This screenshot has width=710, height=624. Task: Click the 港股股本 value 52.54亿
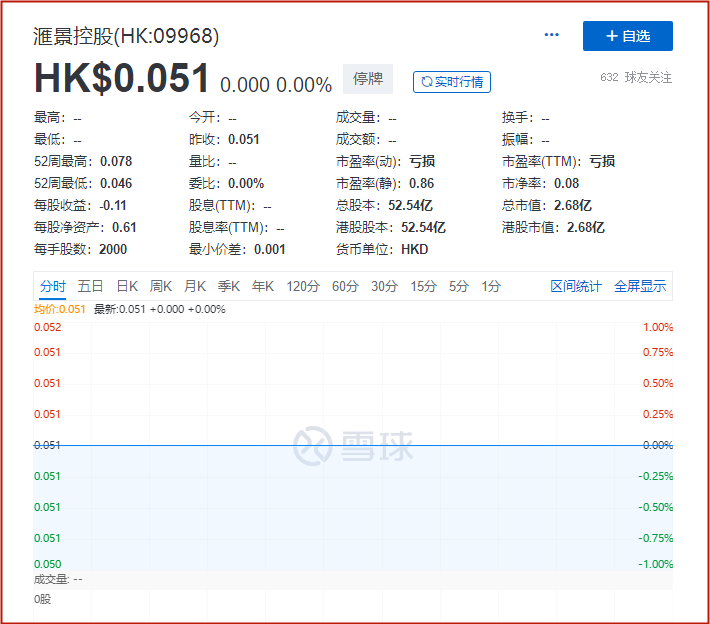pos(423,227)
